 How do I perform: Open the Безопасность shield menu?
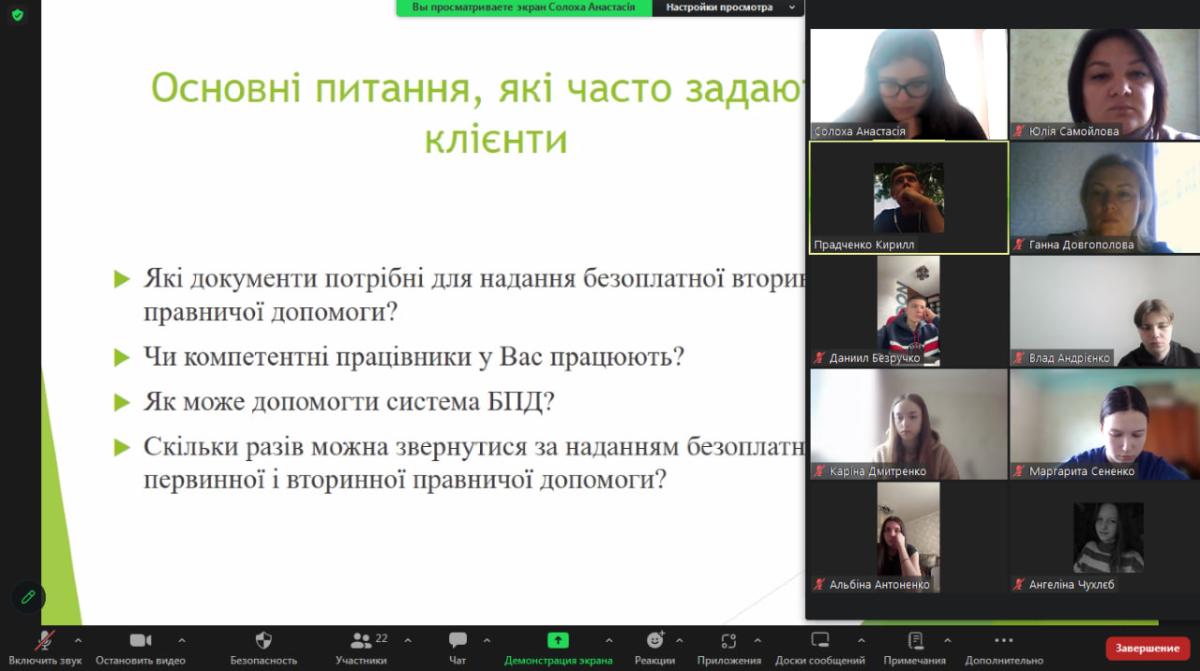tap(264, 647)
